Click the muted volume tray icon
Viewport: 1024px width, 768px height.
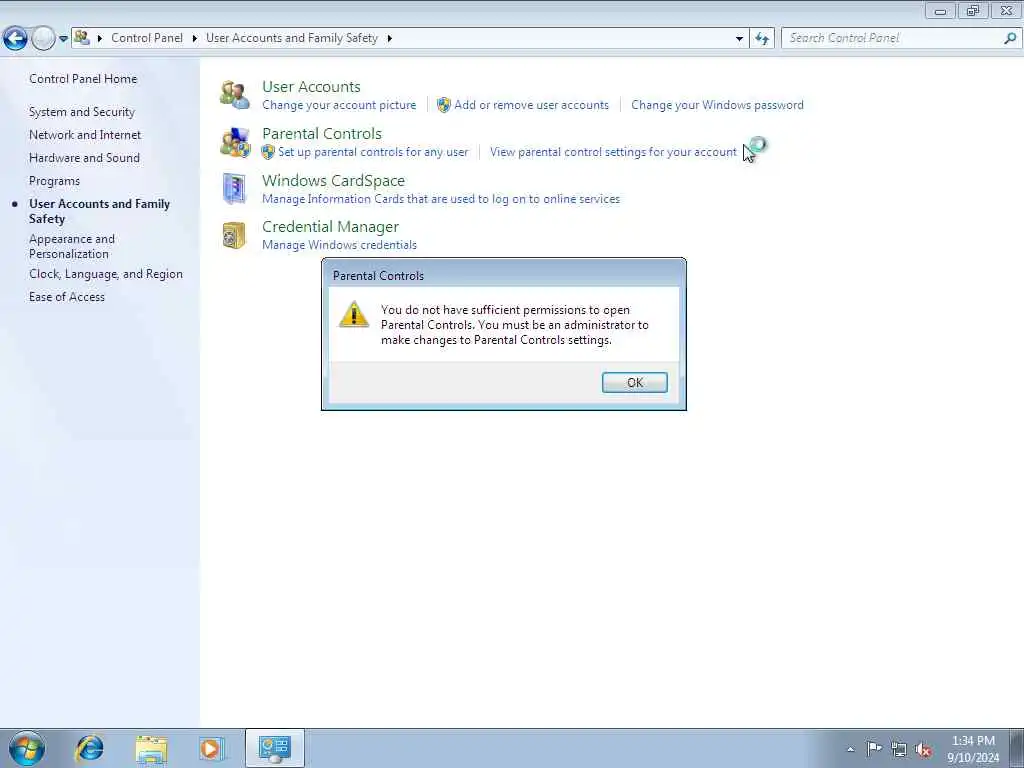pos(923,749)
